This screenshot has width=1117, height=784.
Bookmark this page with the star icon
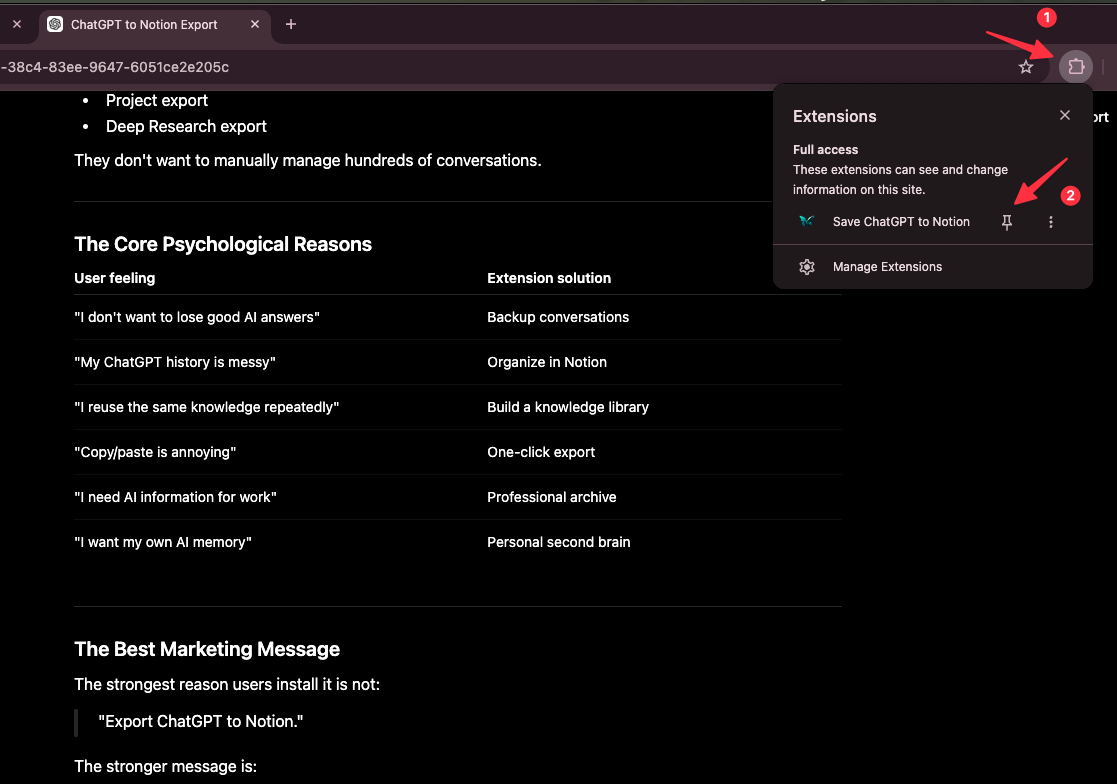(1026, 67)
